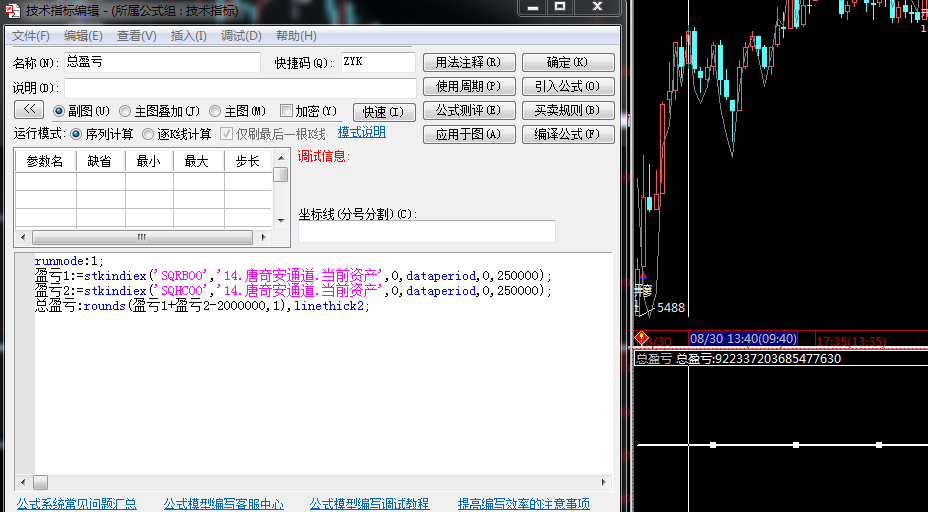Click parameter table scroll up arrow
The width and height of the screenshot is (928, 512).
tap(281, 158)
